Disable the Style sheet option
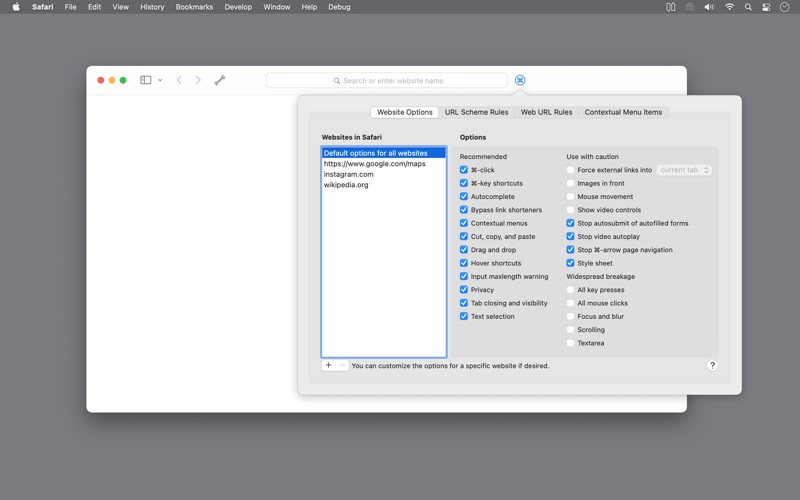Screen dimensions: 800x500 (570, 263)
